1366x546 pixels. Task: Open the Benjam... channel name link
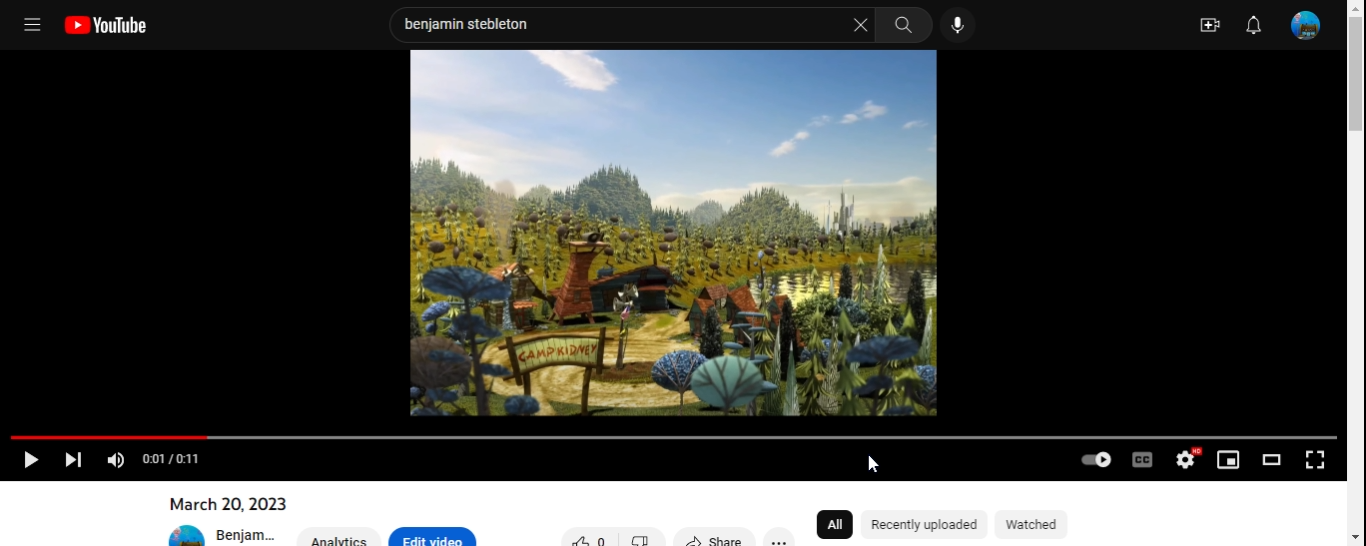click(x=245, y=535)
